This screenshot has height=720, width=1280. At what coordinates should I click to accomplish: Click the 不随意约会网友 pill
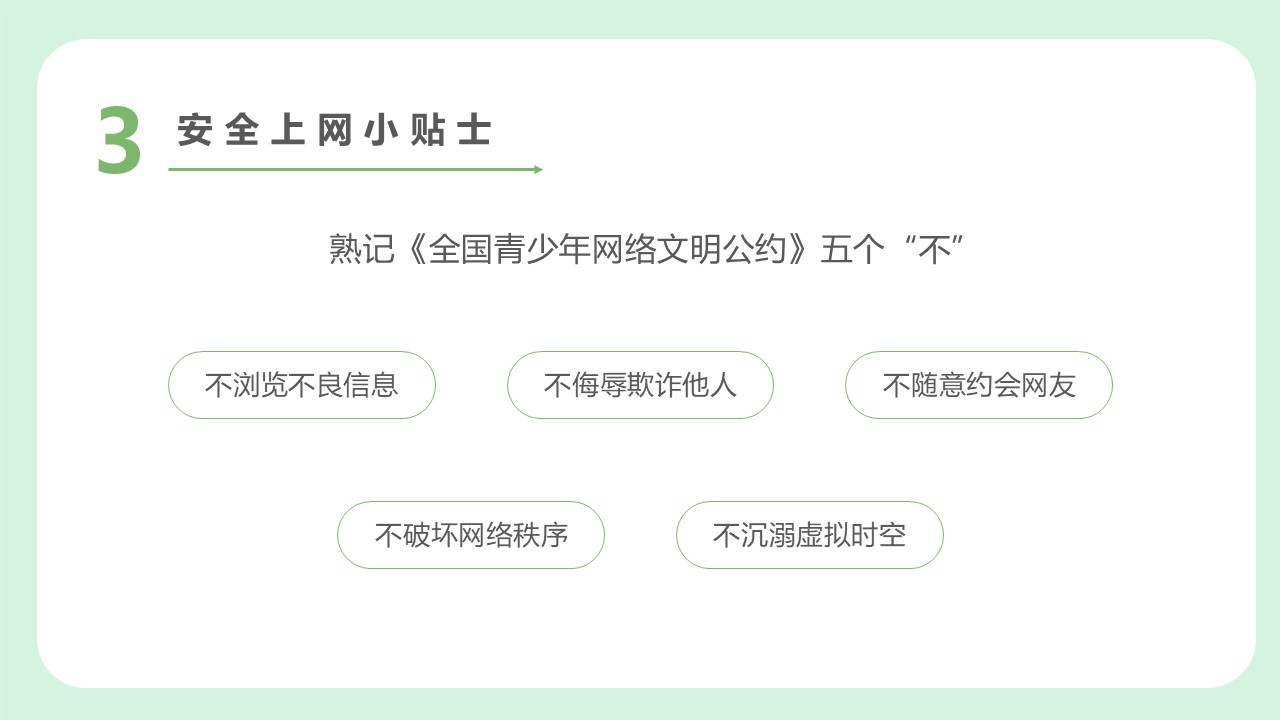[979, 385]
